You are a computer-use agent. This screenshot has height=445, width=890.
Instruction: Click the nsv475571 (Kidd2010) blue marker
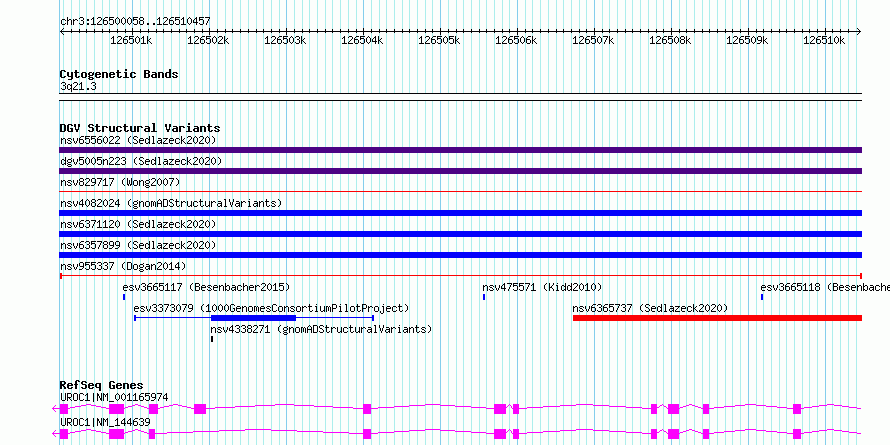484,297
